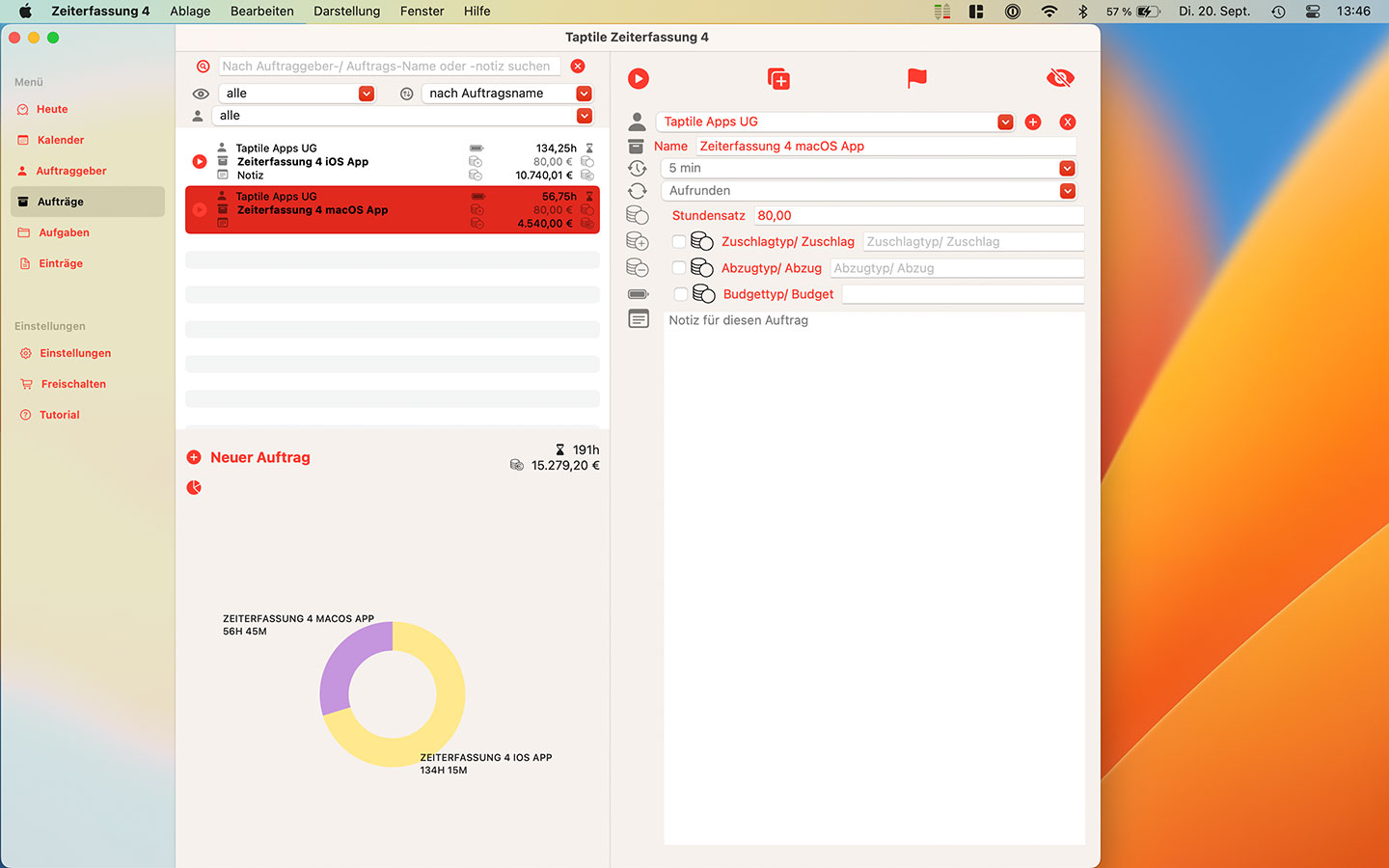This screenshot has width=1389, height=868.
Task: Open Heute in the sidebar
Action: click(52, 109)
